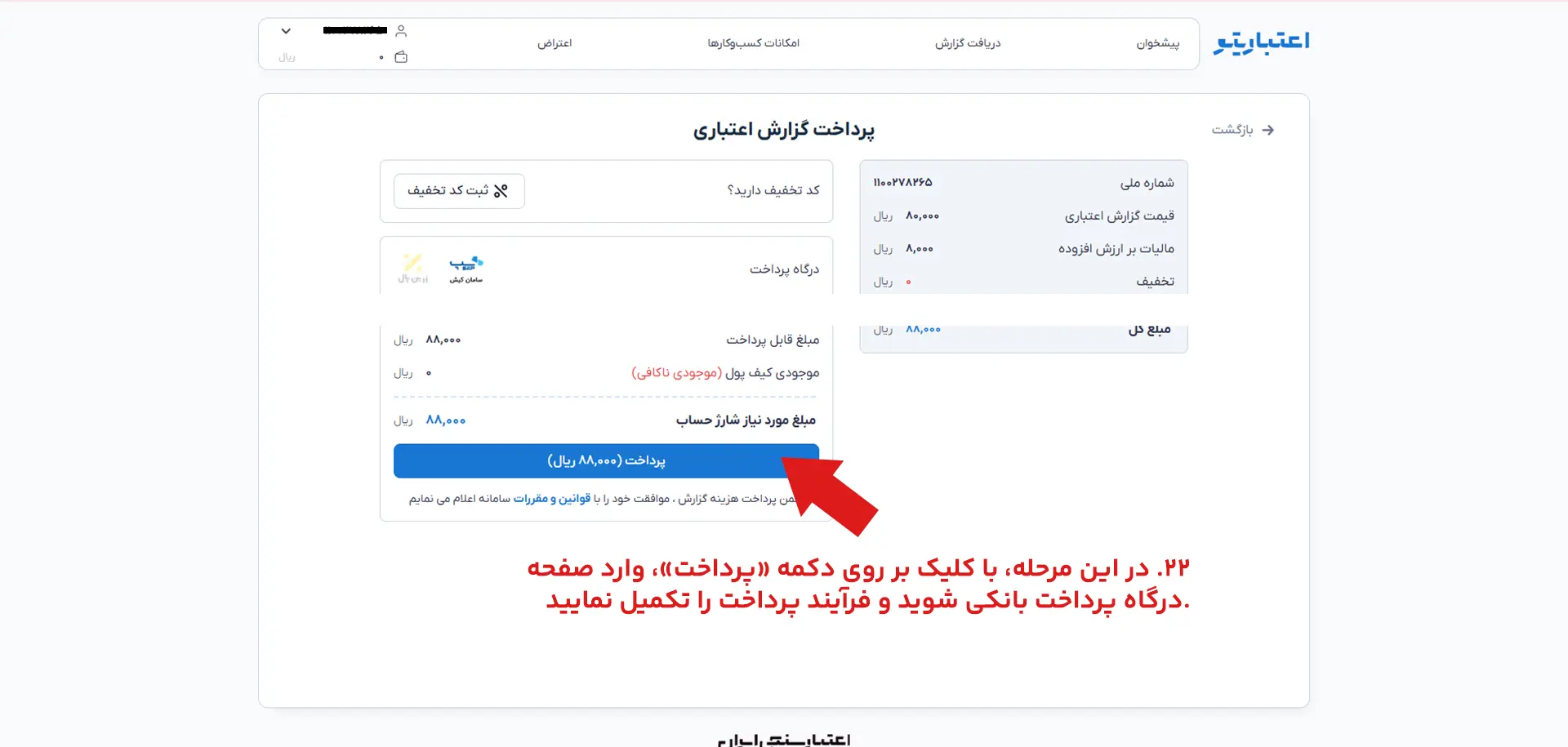Open the قوانین و مقررات link
This screenshot has width=1568, height=747.
point(552,499)
